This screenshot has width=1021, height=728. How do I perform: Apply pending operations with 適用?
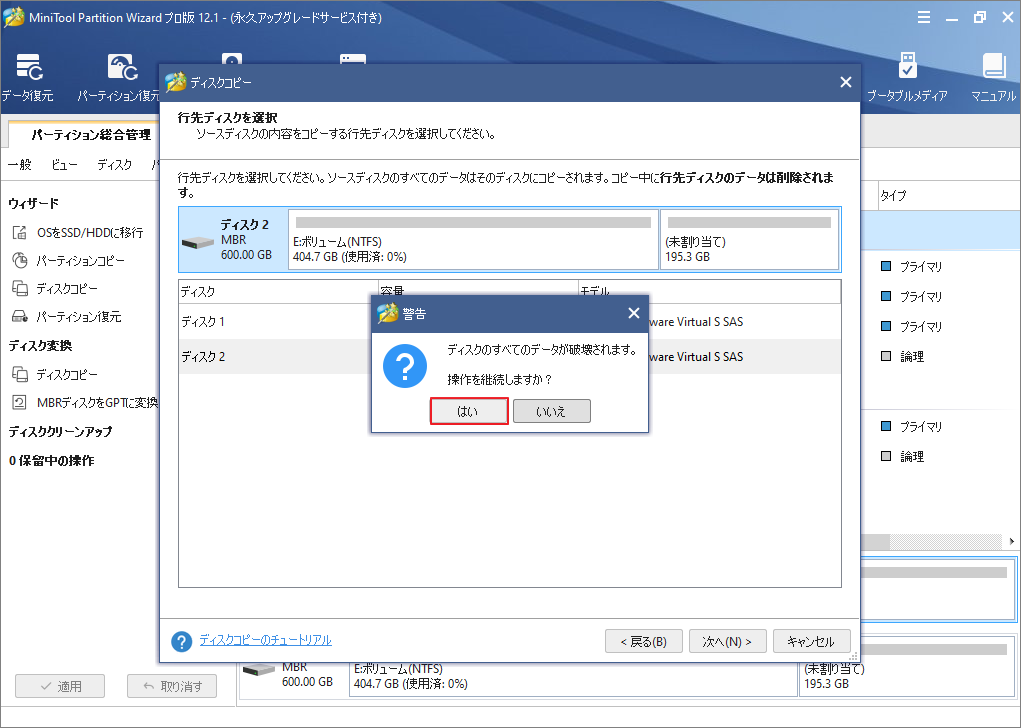pyautogui.click(x=59, y=685)
